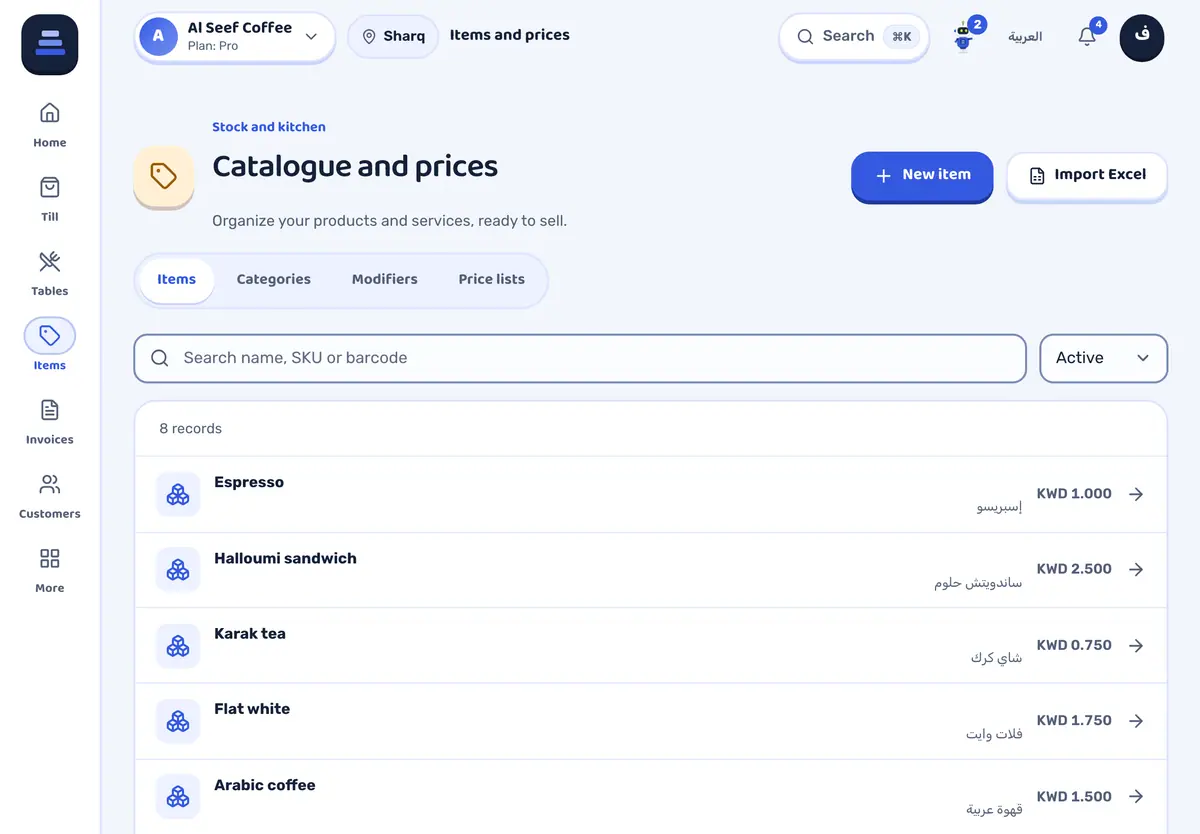Expand the Al Seef Coffee account dropdown
This screenshot has width=1200, height=834.
235,37
